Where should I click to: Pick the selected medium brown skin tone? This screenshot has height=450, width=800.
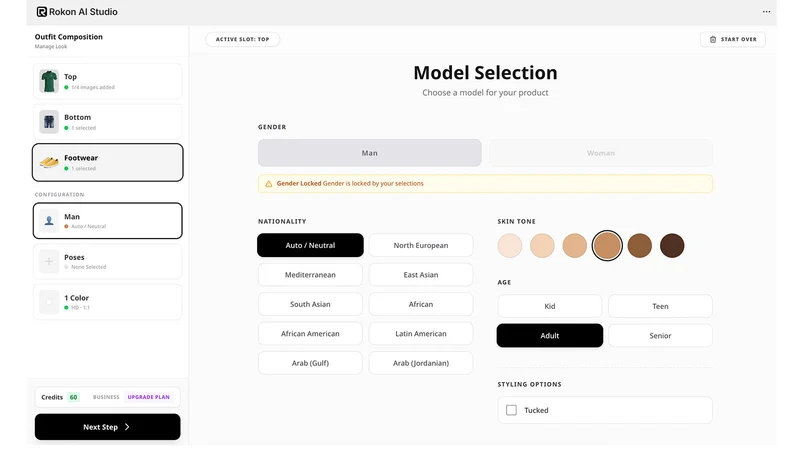(607, 246)
